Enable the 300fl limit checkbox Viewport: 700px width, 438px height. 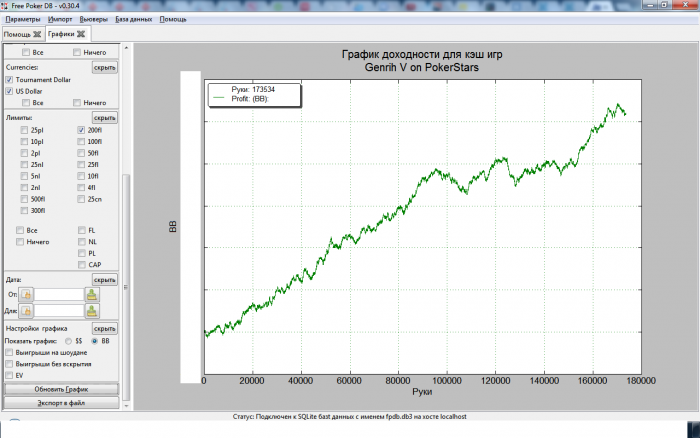24,210
